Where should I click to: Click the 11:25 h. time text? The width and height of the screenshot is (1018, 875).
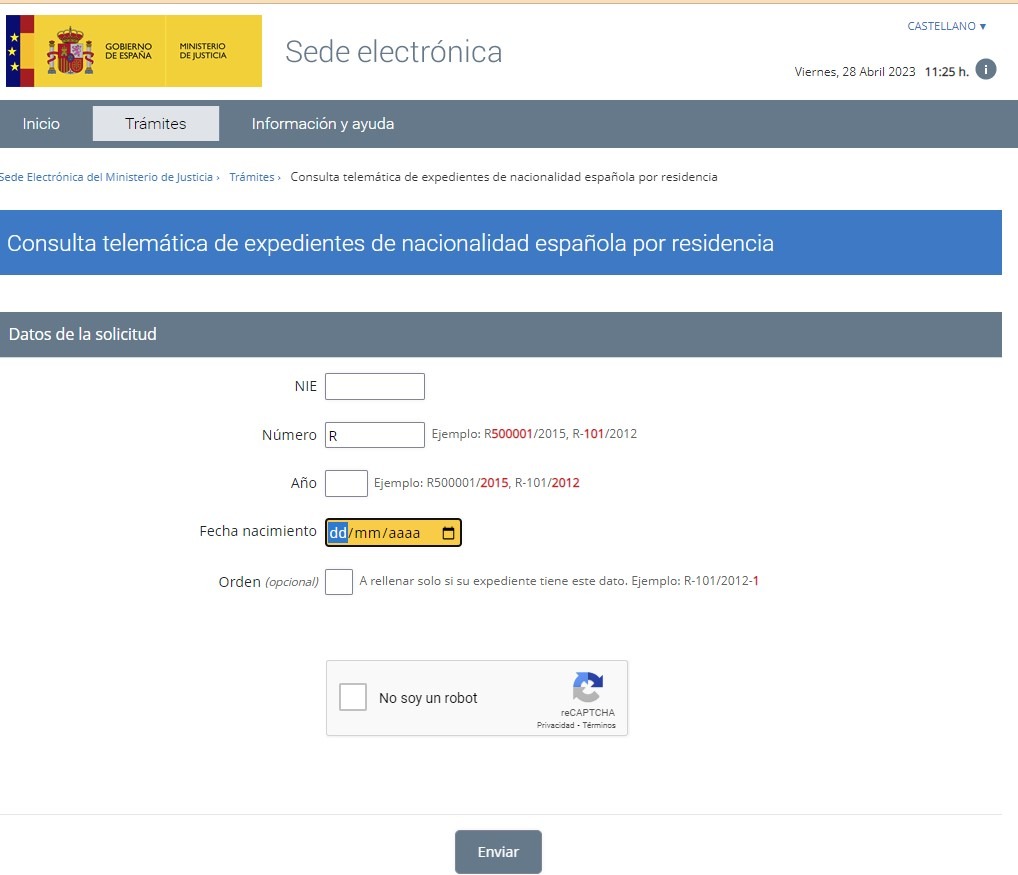tap(947, 72)
